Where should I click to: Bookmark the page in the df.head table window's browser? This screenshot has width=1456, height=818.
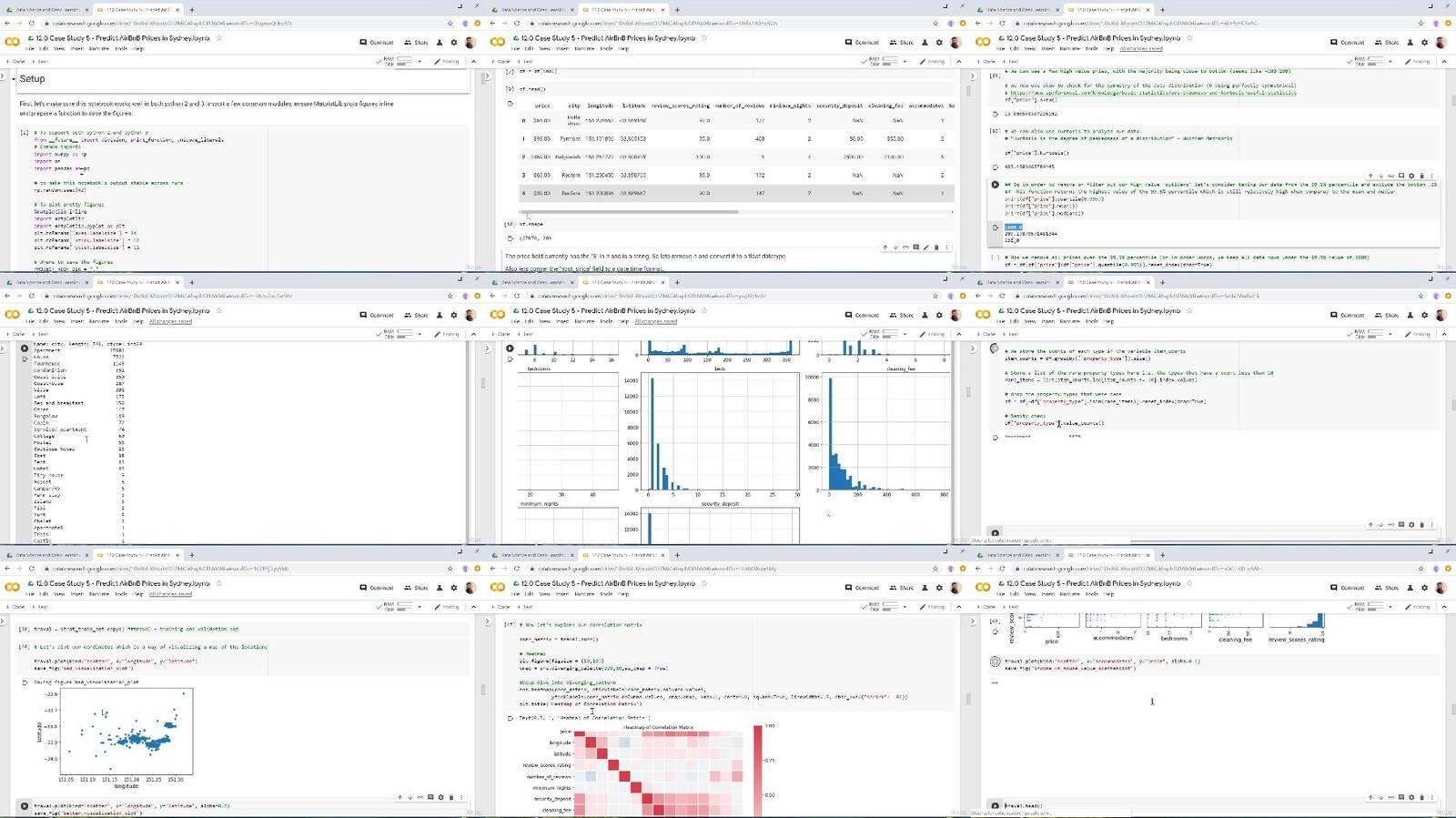pos(935,24)
